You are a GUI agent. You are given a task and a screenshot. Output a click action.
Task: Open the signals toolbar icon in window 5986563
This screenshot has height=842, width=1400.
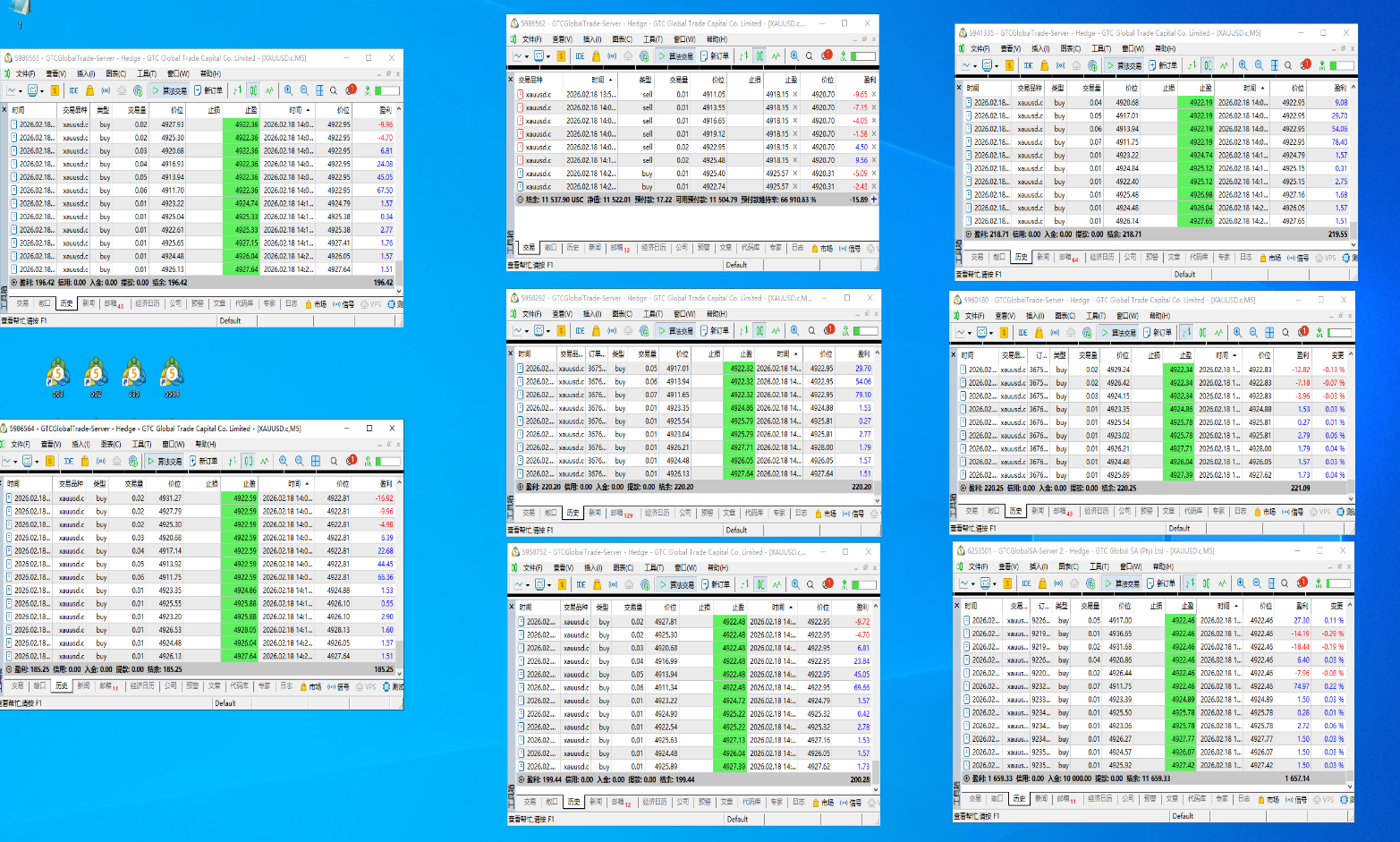[x=106, y=90]
